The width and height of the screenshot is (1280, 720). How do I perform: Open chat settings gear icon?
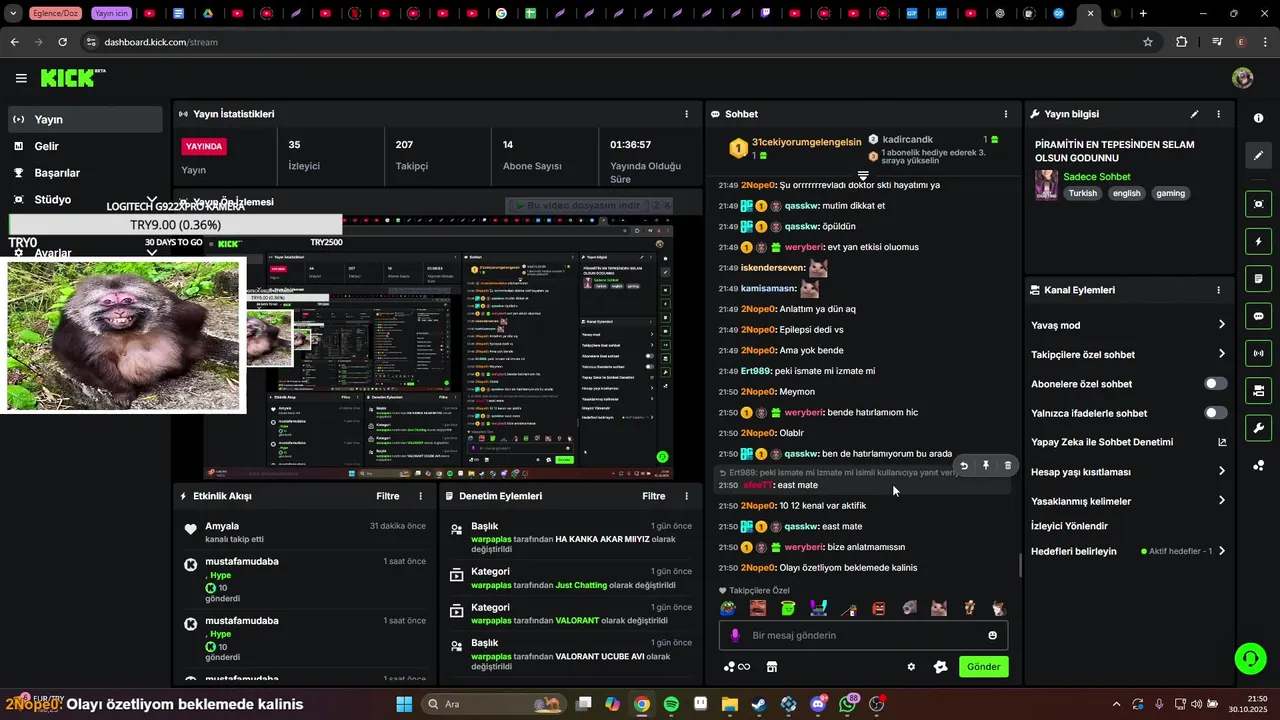pos(911,667)
